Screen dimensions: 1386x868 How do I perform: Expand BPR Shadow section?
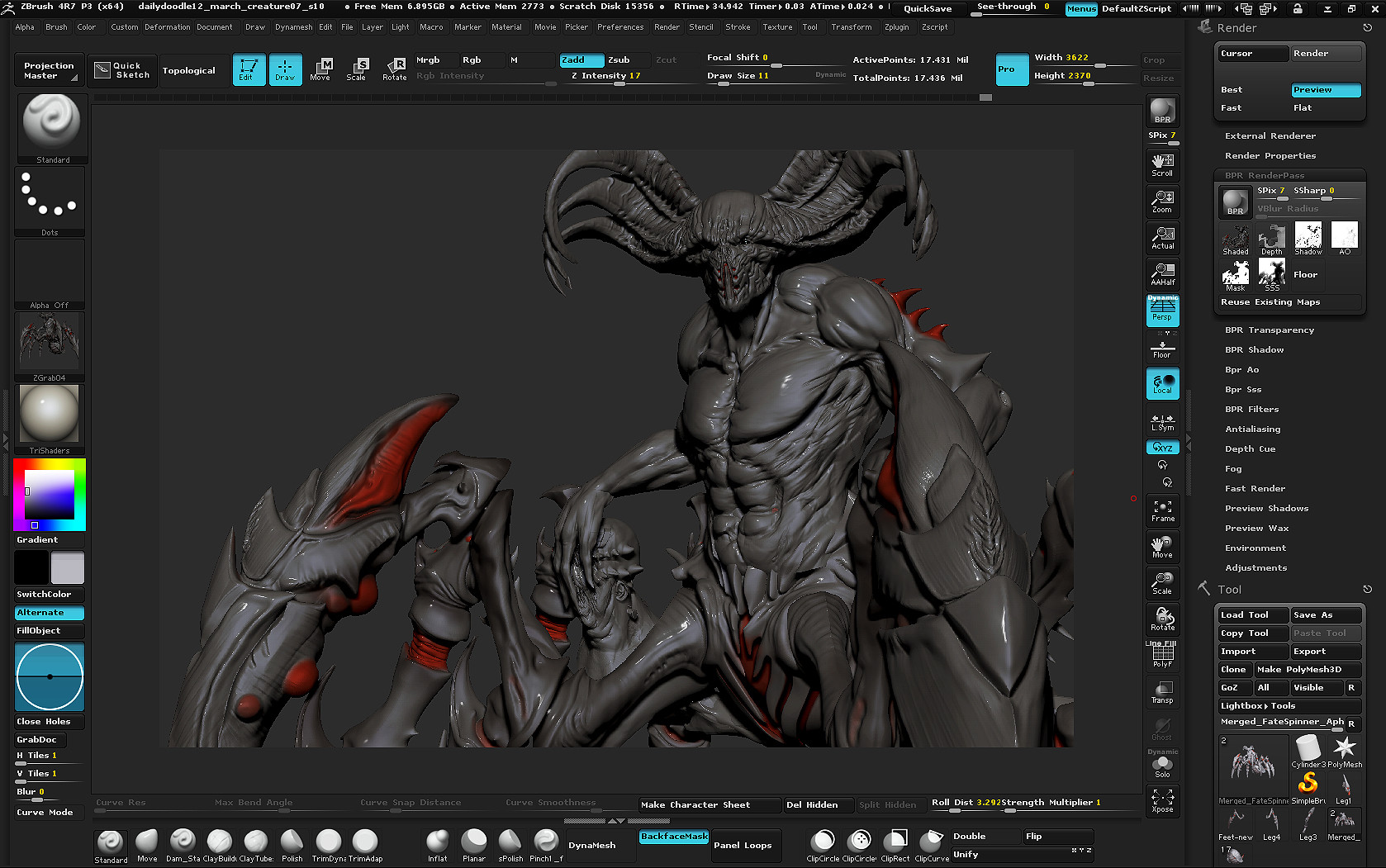1254,350
